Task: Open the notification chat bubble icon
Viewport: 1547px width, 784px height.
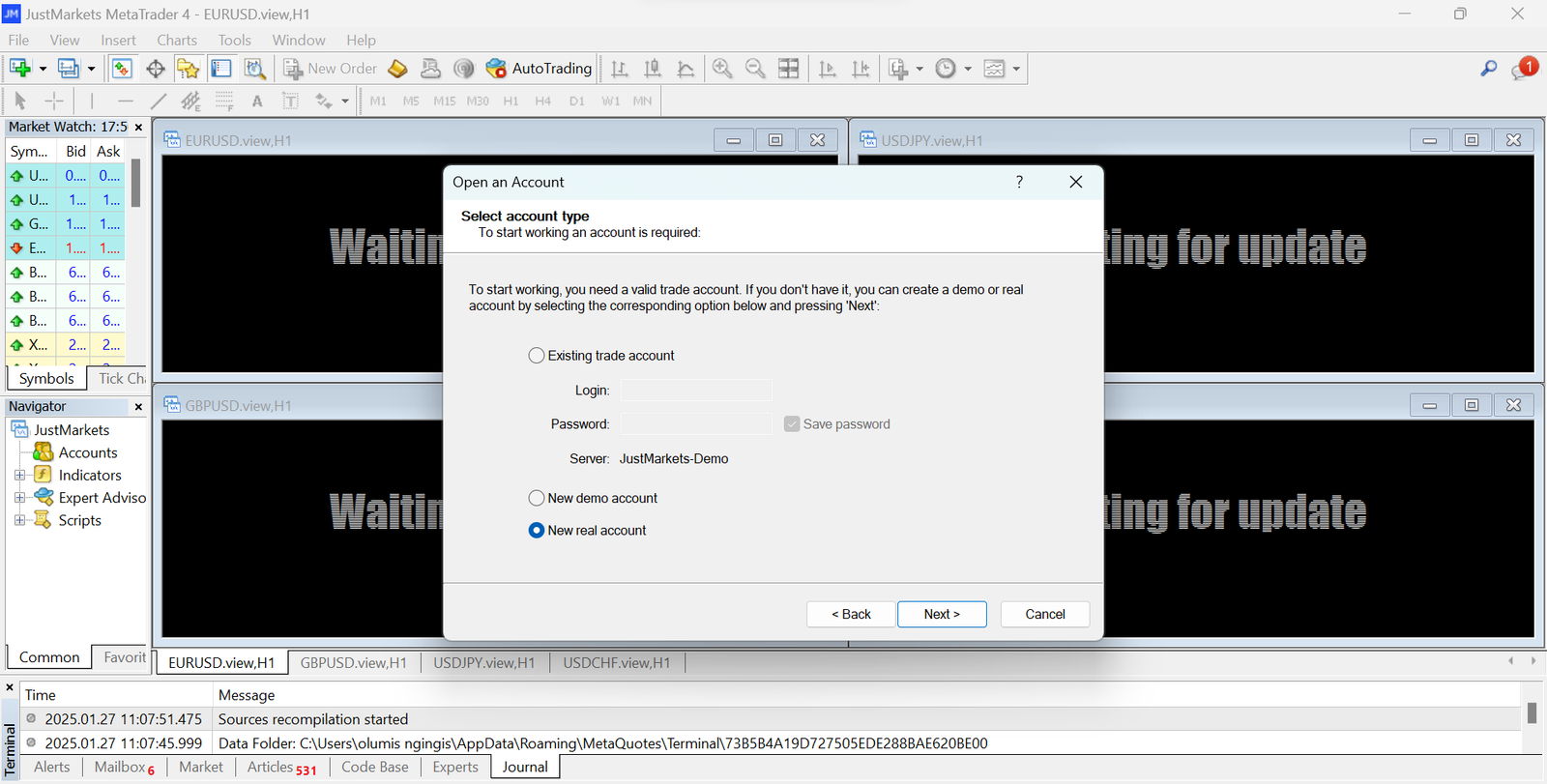Action: [x=1524, y=69]
